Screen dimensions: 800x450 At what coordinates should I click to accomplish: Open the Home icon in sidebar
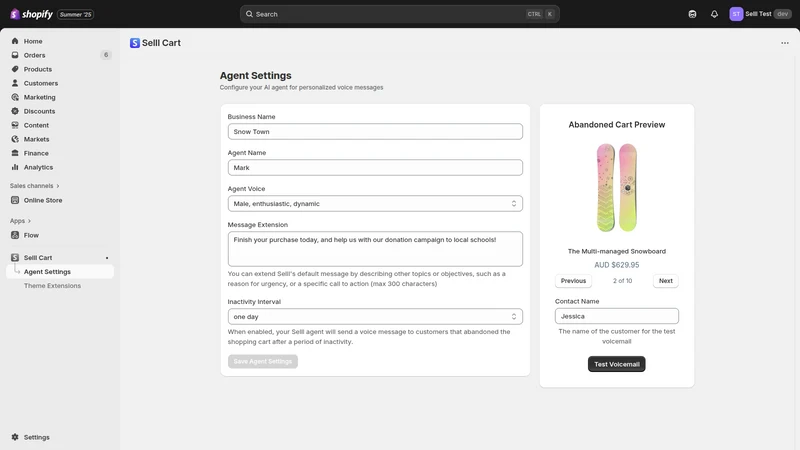pos(15,41)
